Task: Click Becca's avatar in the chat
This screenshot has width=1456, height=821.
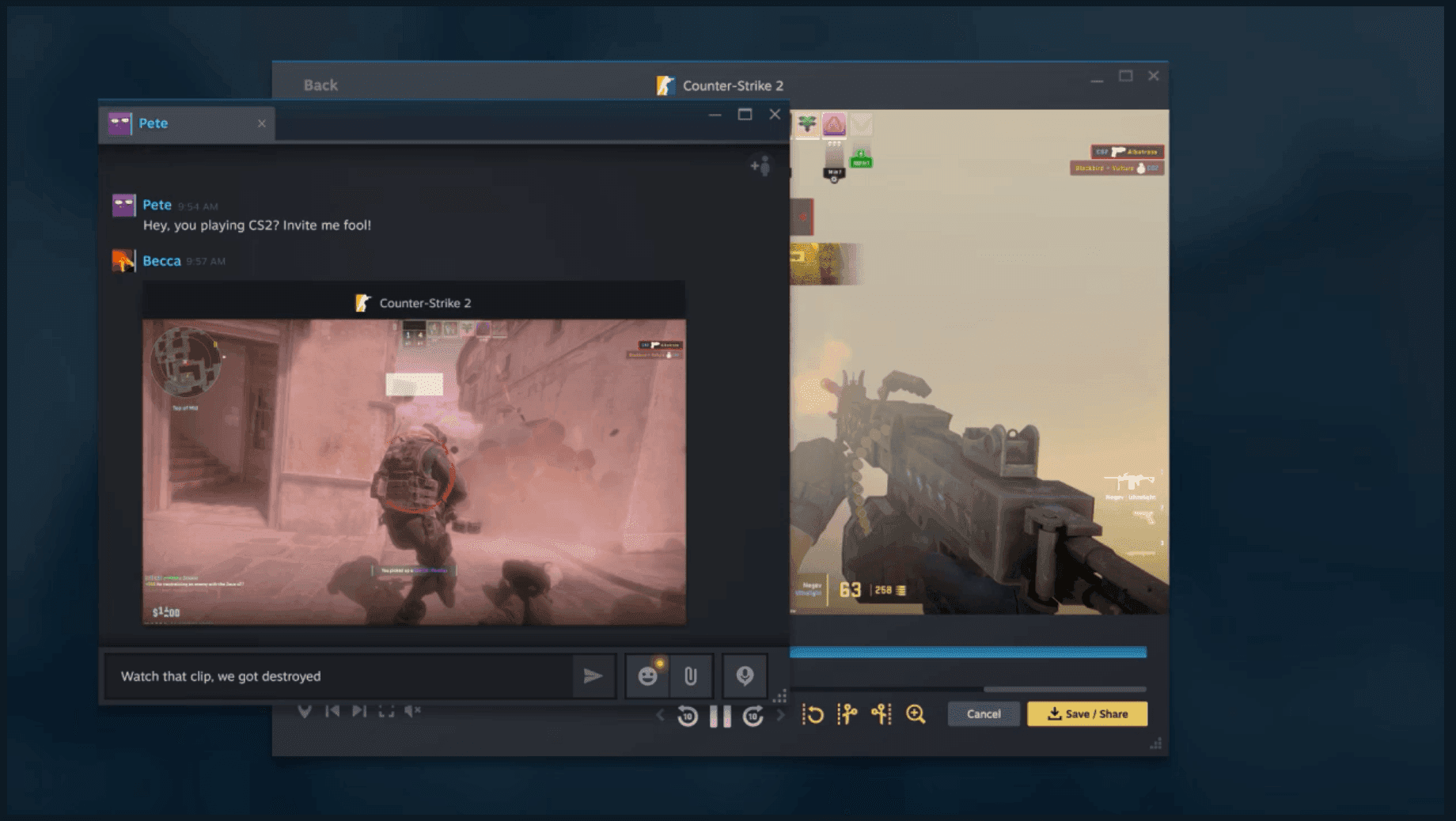Action: point(123,261)
